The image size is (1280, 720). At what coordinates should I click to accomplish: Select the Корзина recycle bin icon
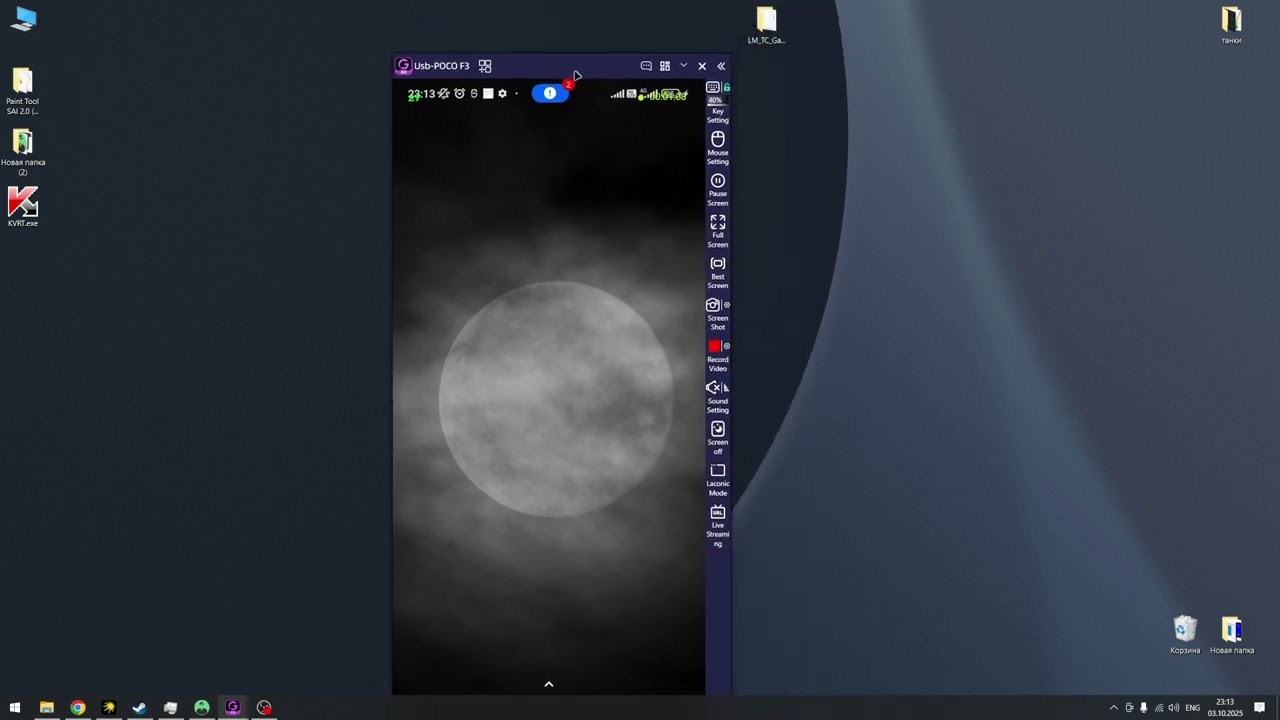1185,635
